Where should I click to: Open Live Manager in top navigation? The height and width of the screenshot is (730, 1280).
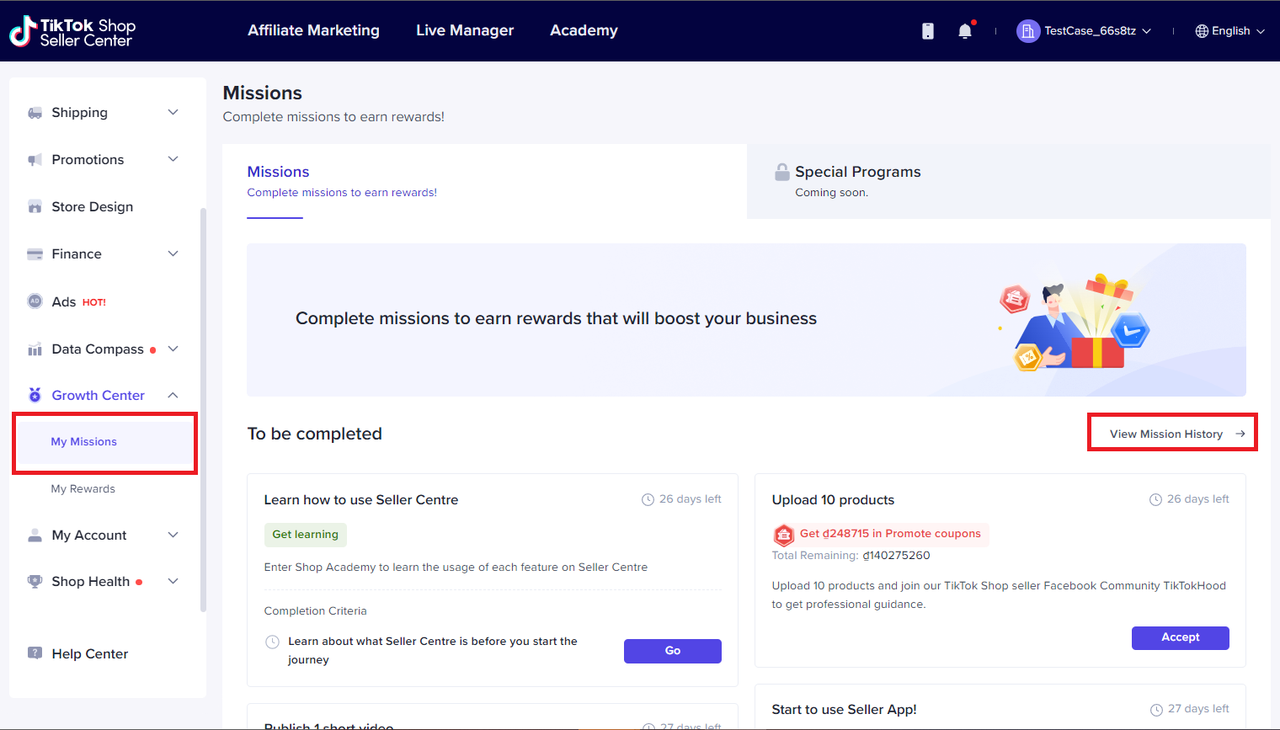point(465,31)
